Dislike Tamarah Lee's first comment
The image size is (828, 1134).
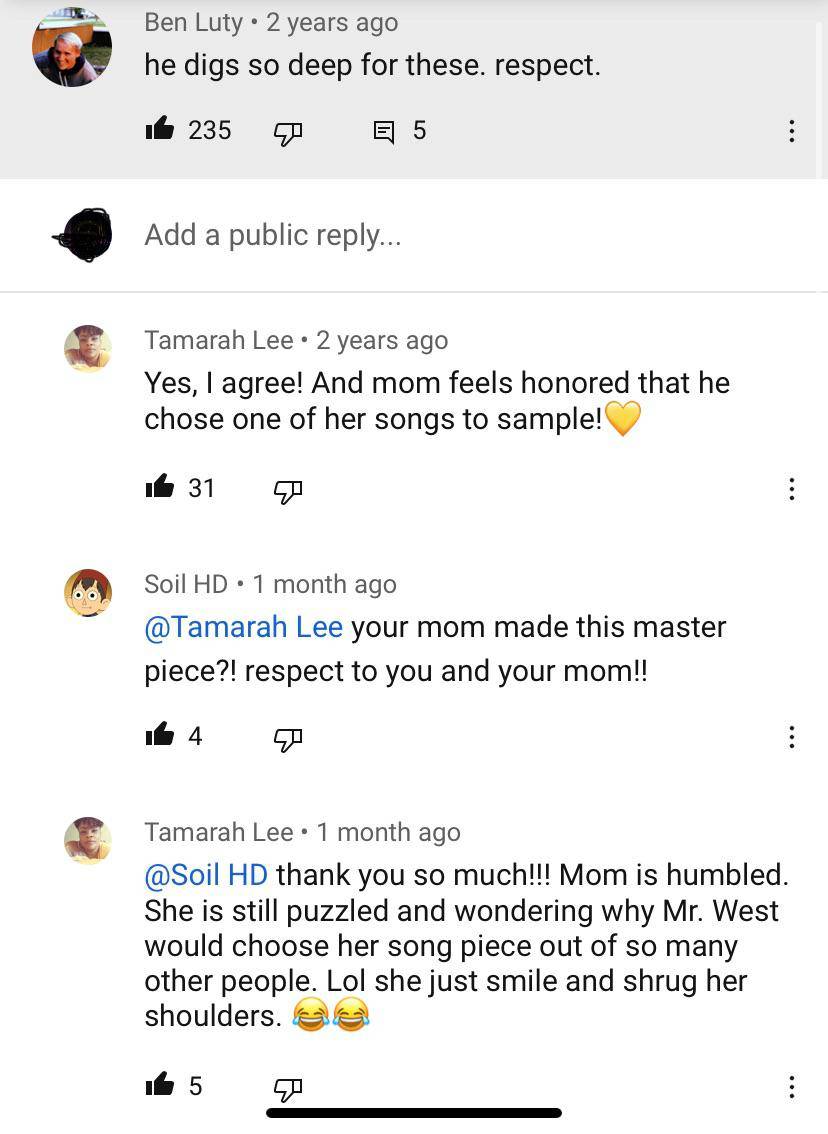coord(288,491)
